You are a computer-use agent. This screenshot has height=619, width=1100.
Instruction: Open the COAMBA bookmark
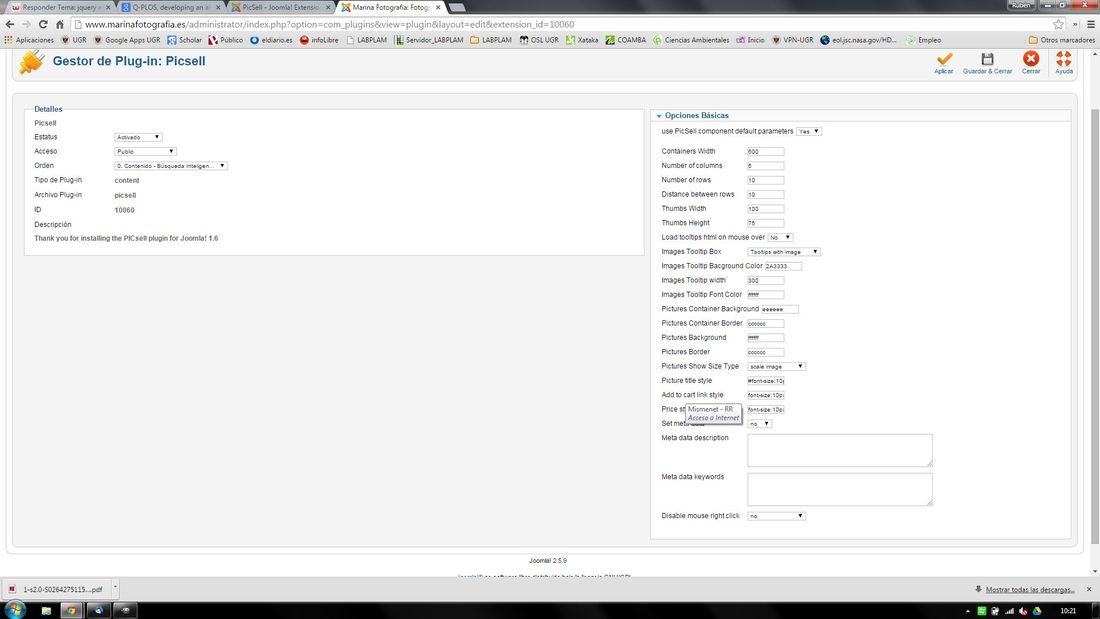coord(625,40)
